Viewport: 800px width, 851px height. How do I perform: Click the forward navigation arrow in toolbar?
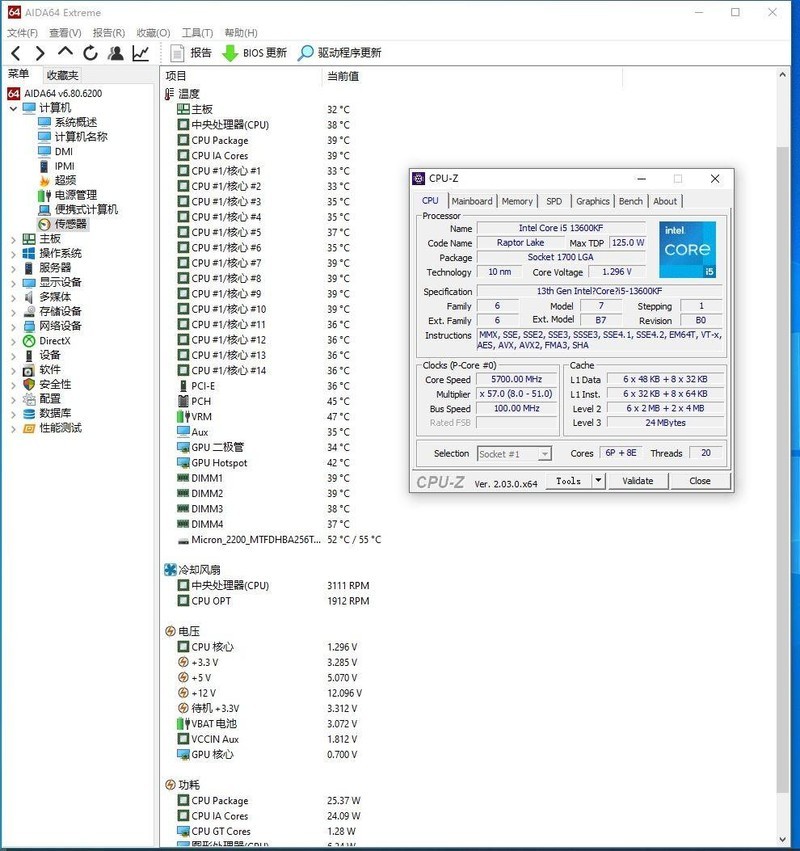click(x=40, y=53)
